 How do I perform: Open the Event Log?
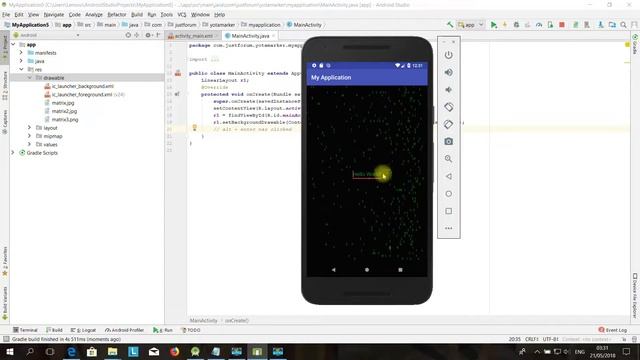(x=613, y=330)
